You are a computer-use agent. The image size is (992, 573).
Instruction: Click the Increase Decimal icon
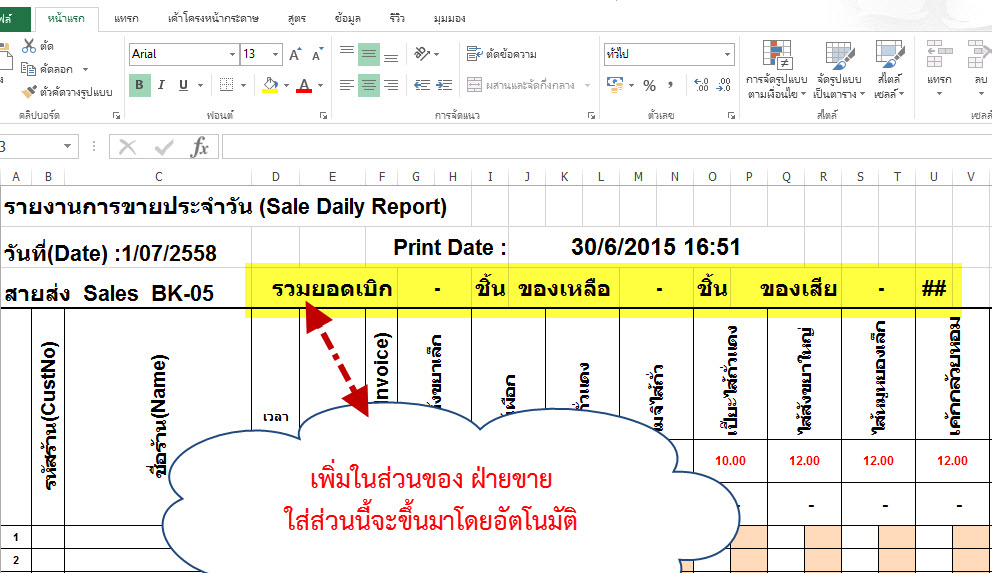click(x=700, y=85)
